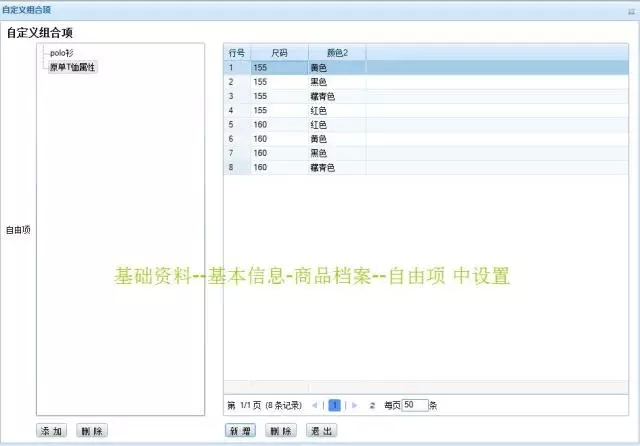The width and height of the screenshot is (640, 446).
Task: Click the 新增 button below the table
Action: point(241,431)
